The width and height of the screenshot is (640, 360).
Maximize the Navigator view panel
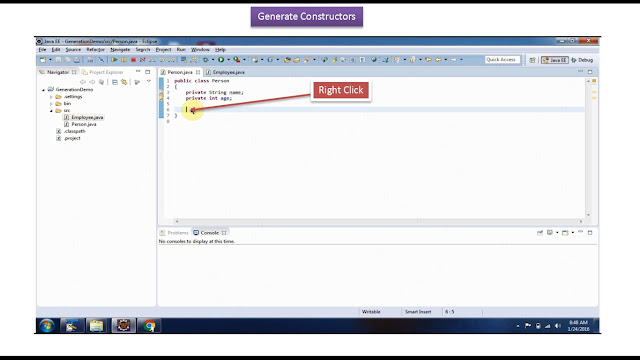(x=147, y=72)
